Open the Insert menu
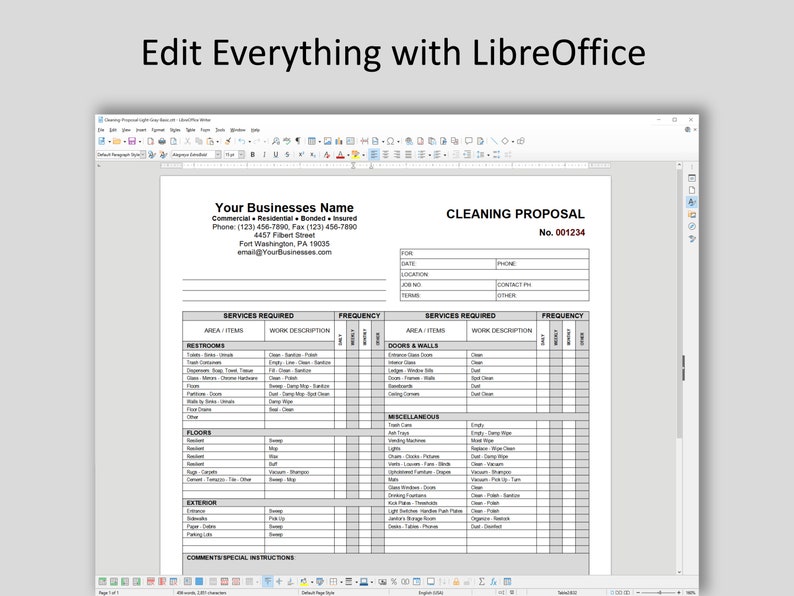The image size is (794, 596). pos(141,130)
